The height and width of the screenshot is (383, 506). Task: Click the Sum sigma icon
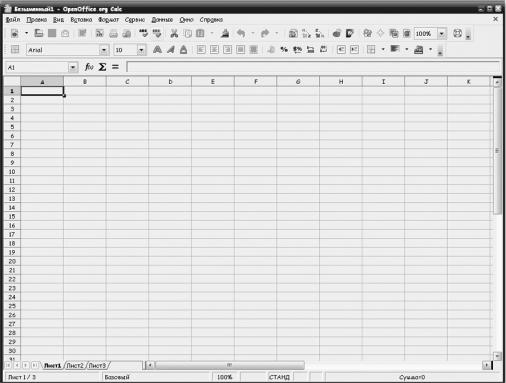(x=102, y=67)
